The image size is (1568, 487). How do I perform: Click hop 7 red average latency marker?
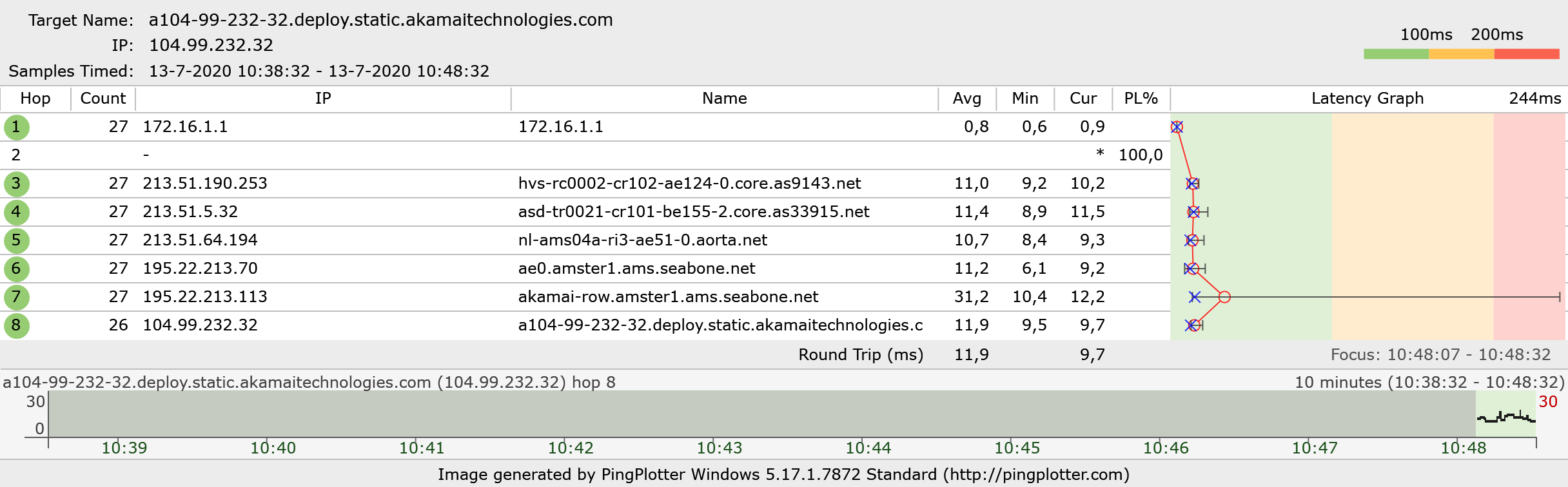(x=1224, y=297)
